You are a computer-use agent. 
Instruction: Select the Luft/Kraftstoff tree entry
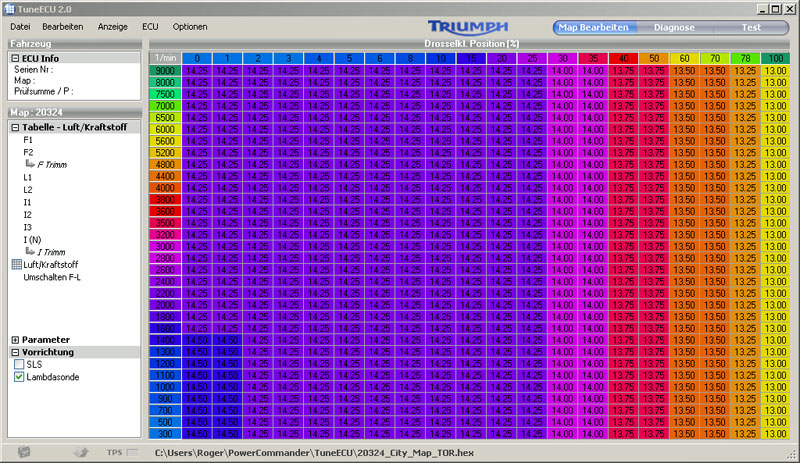coord(51,264)
